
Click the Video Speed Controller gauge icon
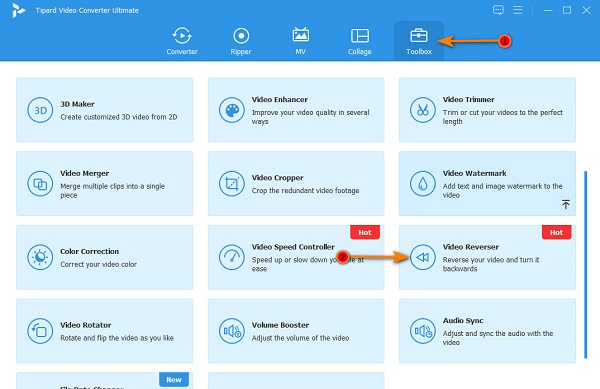click(232, 257)
